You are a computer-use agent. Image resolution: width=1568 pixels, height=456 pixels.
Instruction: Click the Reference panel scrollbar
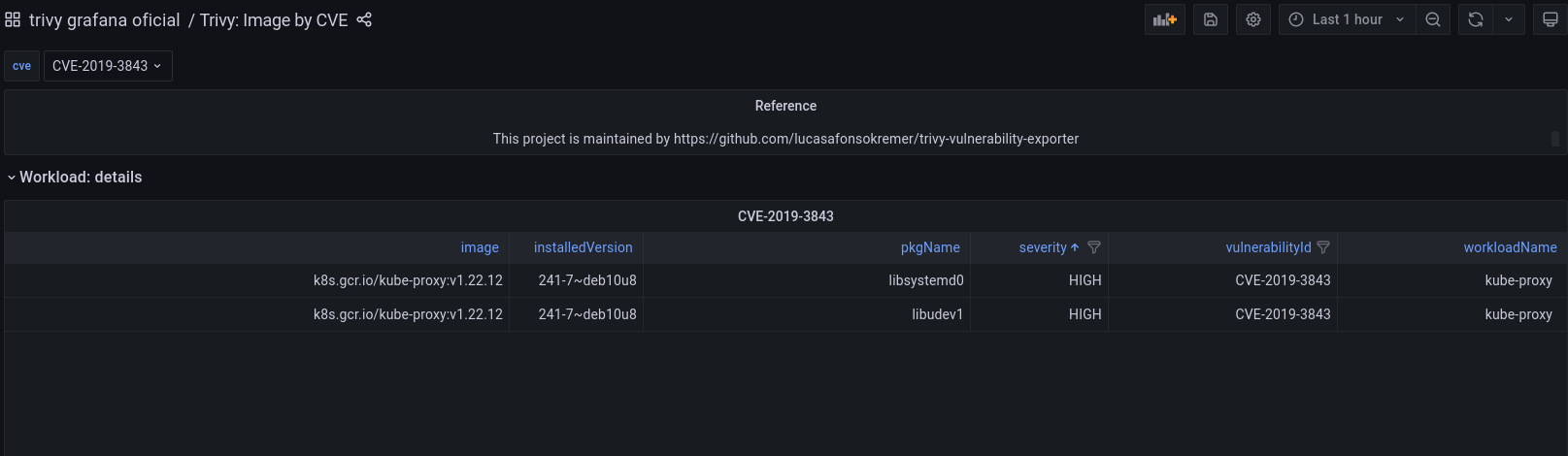pyautogui.click(x=1554, y=139)
